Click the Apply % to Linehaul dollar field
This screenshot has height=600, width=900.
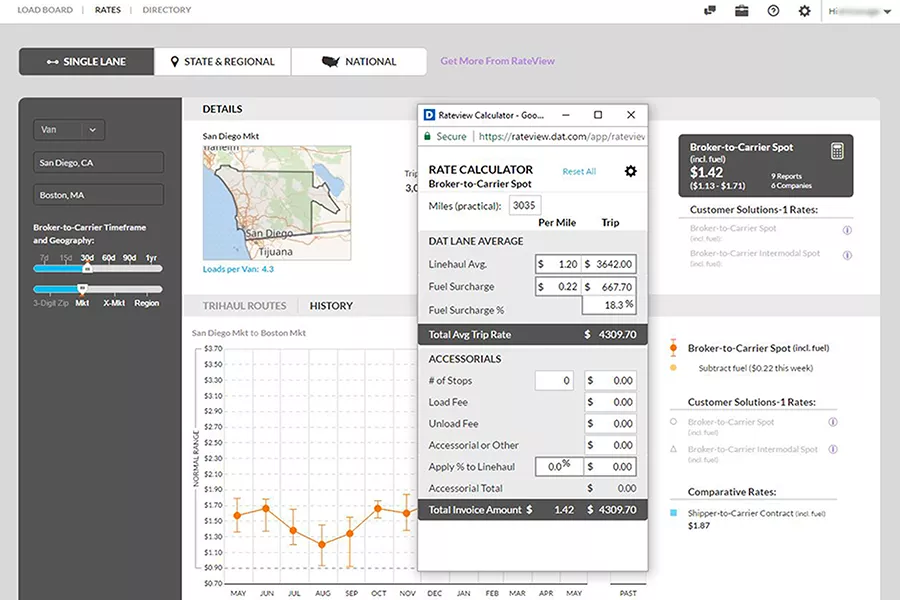[x=610, y=467]
